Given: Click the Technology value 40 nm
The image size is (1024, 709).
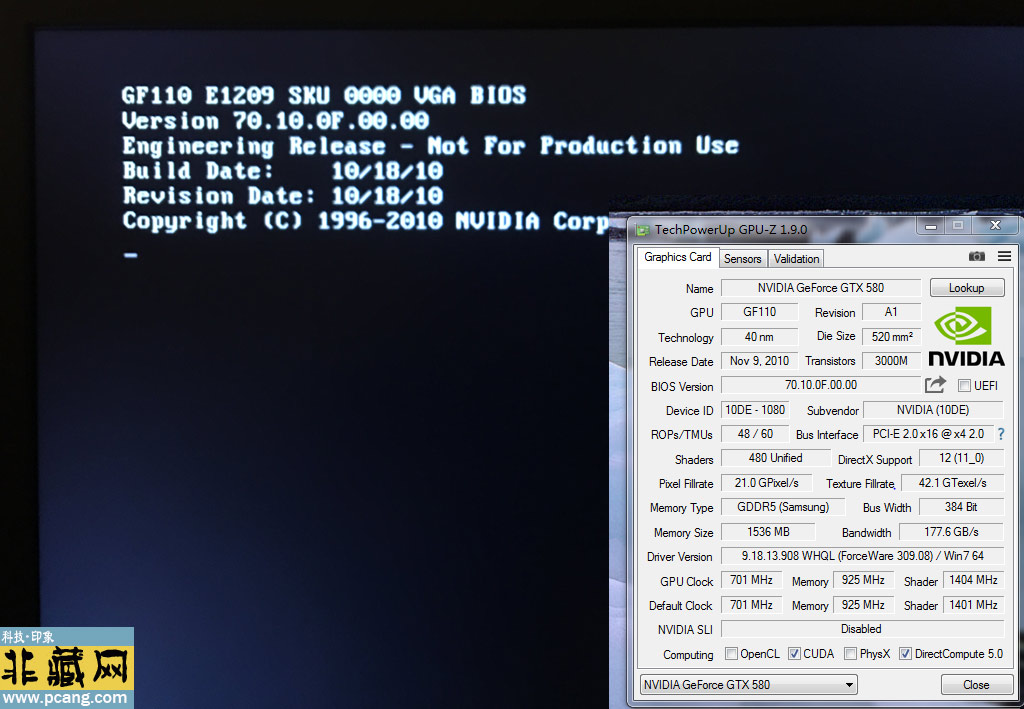Looking at the screenshot, I should click(760, 337).
